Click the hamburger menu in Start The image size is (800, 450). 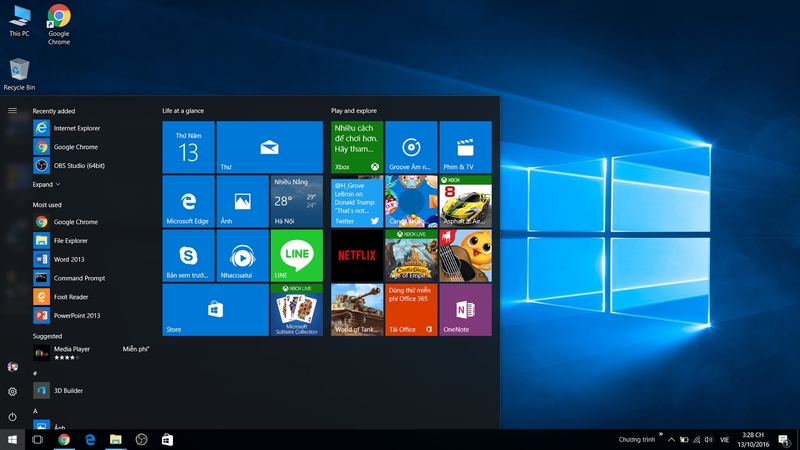(12, 110)
